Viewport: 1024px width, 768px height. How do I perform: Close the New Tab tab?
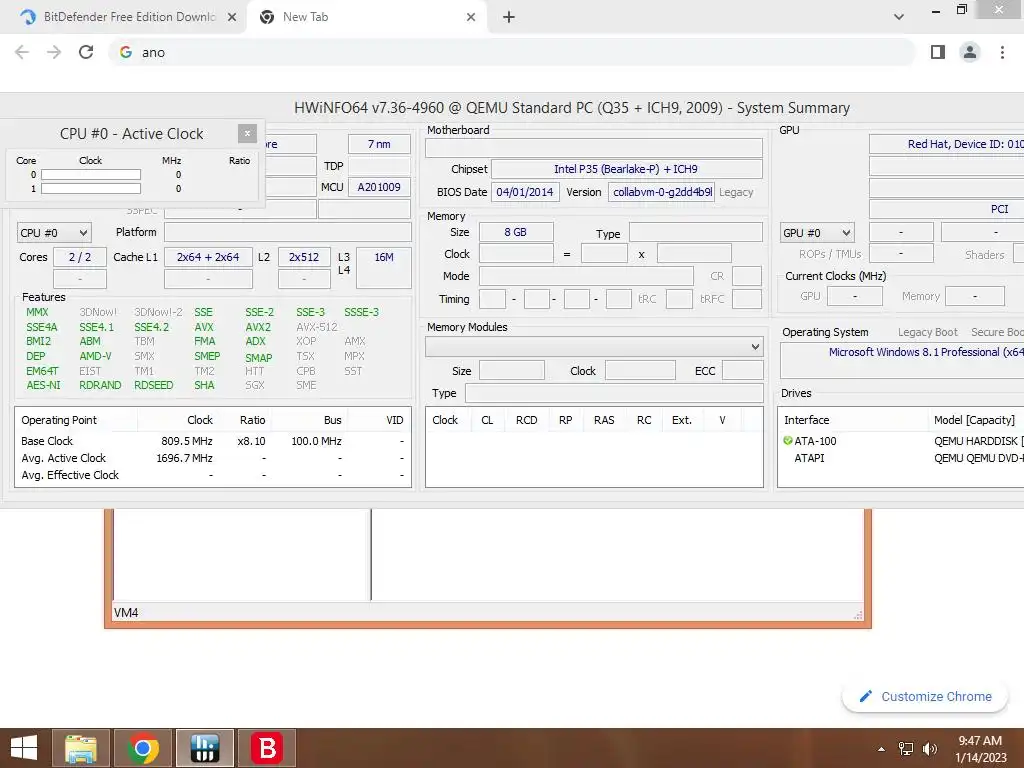[471, 17]
